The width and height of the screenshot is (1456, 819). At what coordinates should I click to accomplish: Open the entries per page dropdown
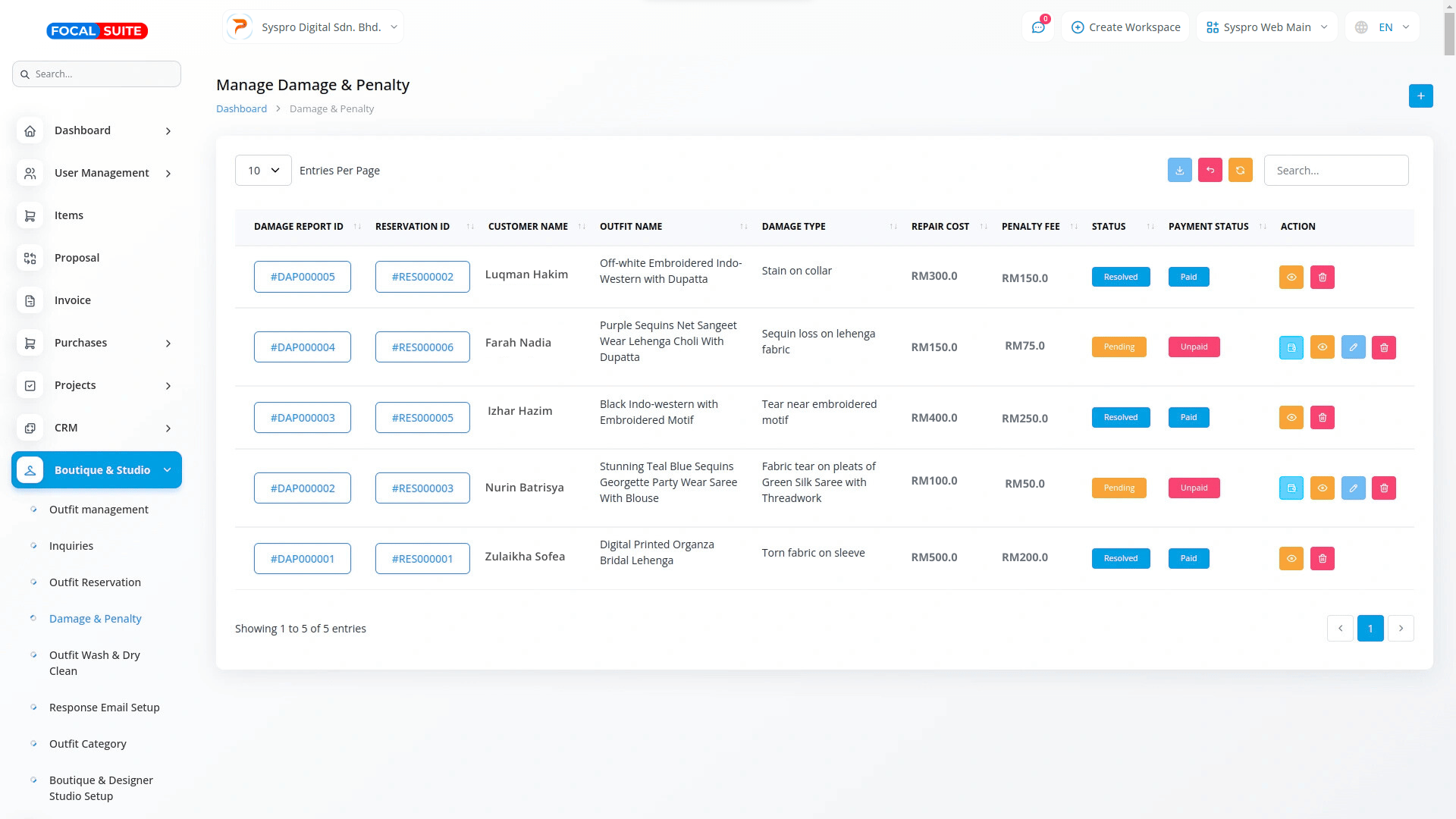pos(263,171)
